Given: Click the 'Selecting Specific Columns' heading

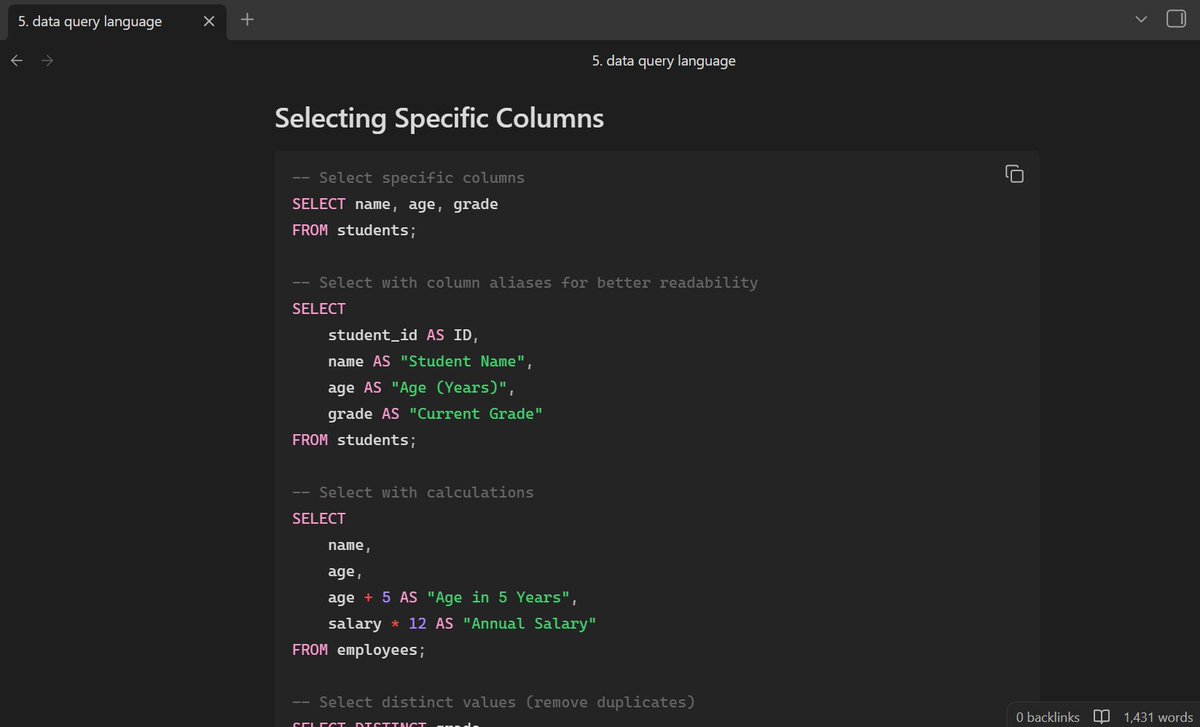Looking at the screenshot, I should coord(439,118).
